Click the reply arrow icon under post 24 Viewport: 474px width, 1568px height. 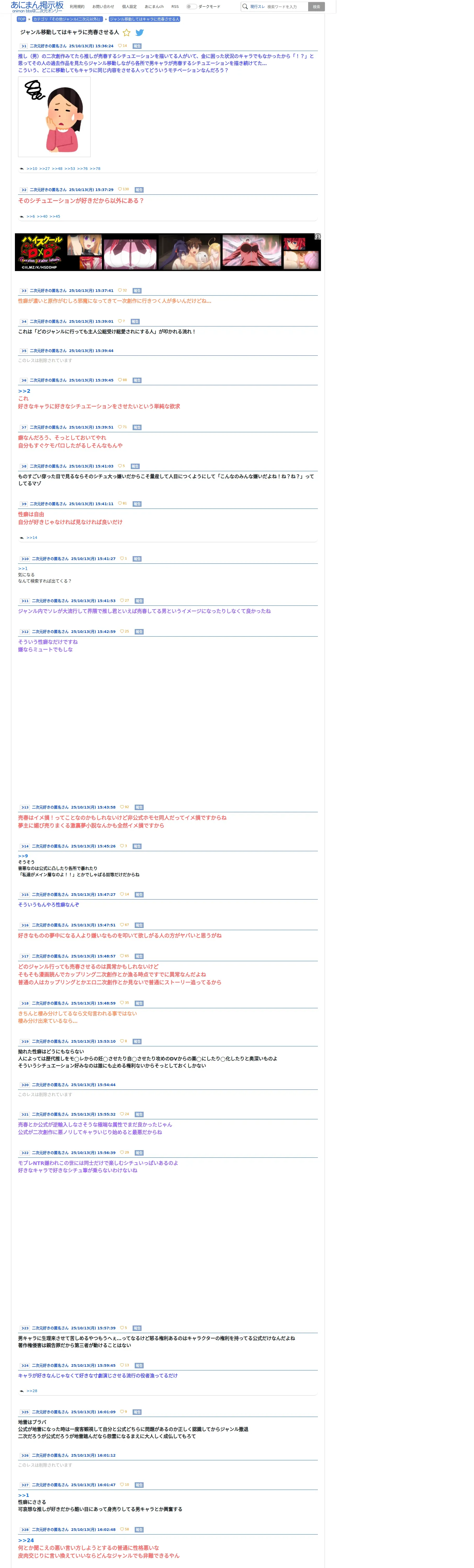21,1391
